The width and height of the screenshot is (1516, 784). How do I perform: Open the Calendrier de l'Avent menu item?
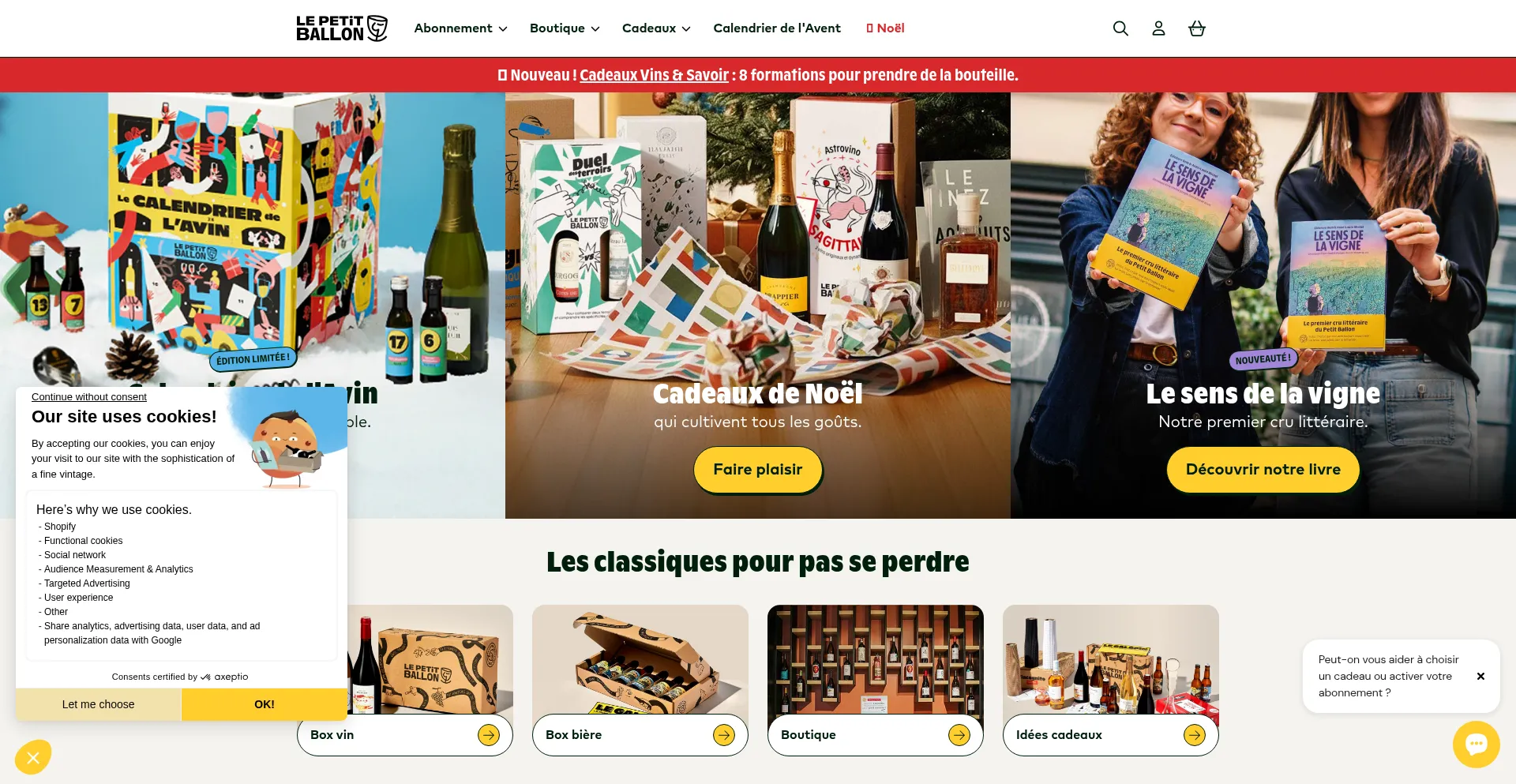(x=777, y=28)
